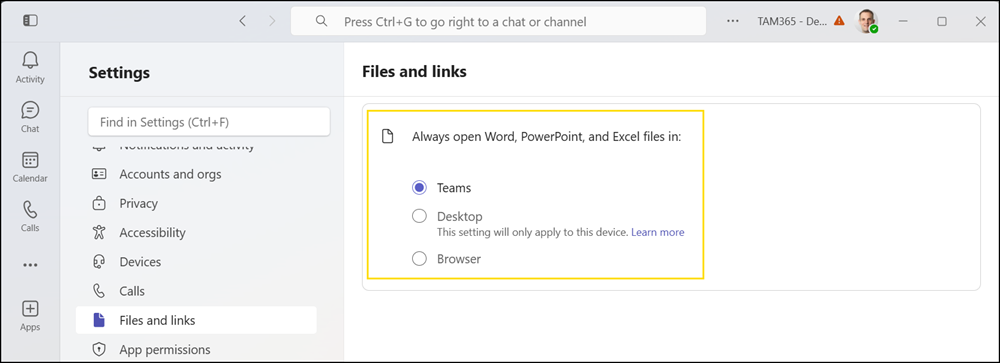The height and width of the screenshot is (363, 1000).
Task: Open the Apps store icon
Action: click(30, 309)
